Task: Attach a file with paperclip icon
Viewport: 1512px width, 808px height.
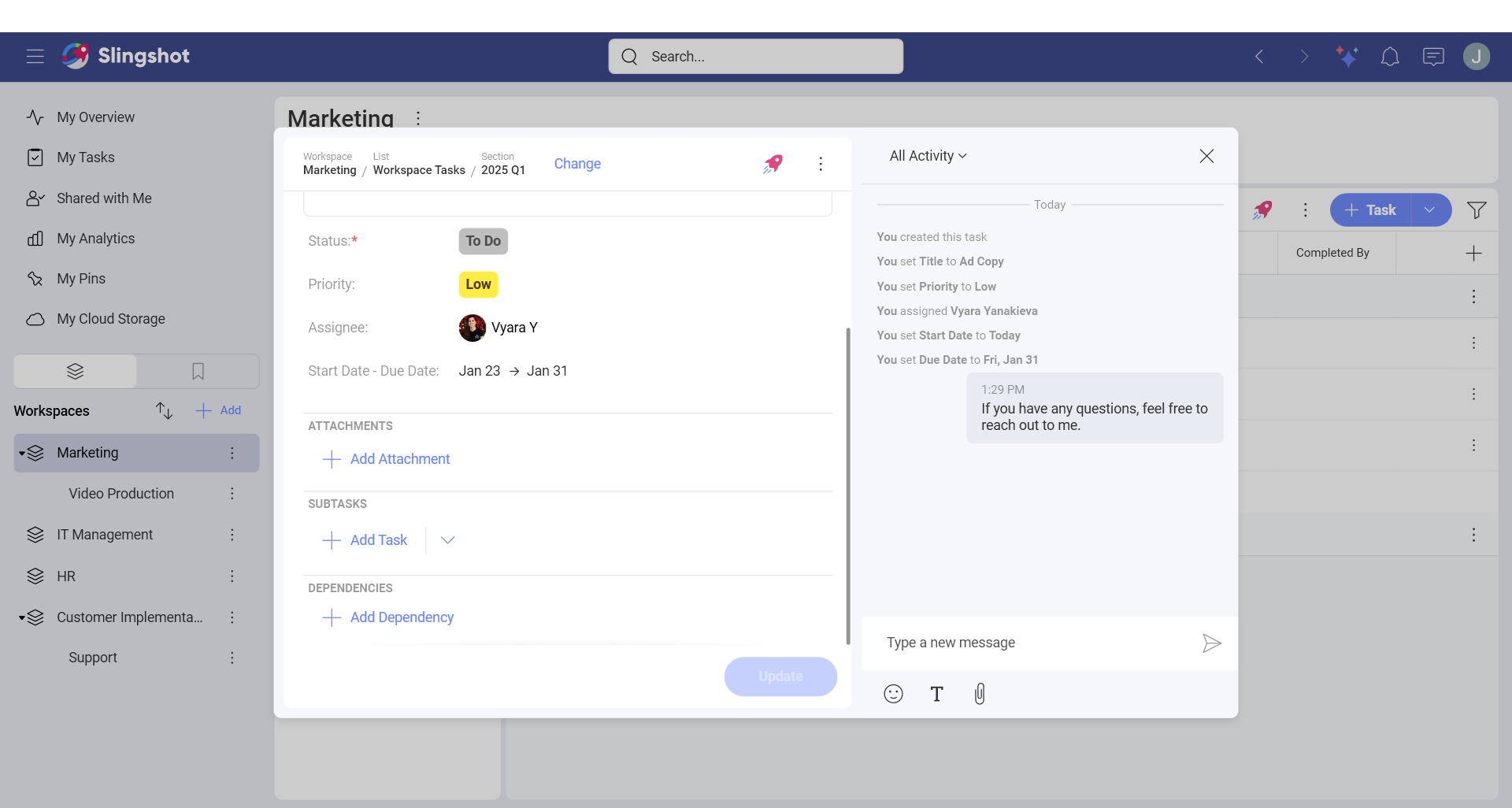Action: point(980,694)
